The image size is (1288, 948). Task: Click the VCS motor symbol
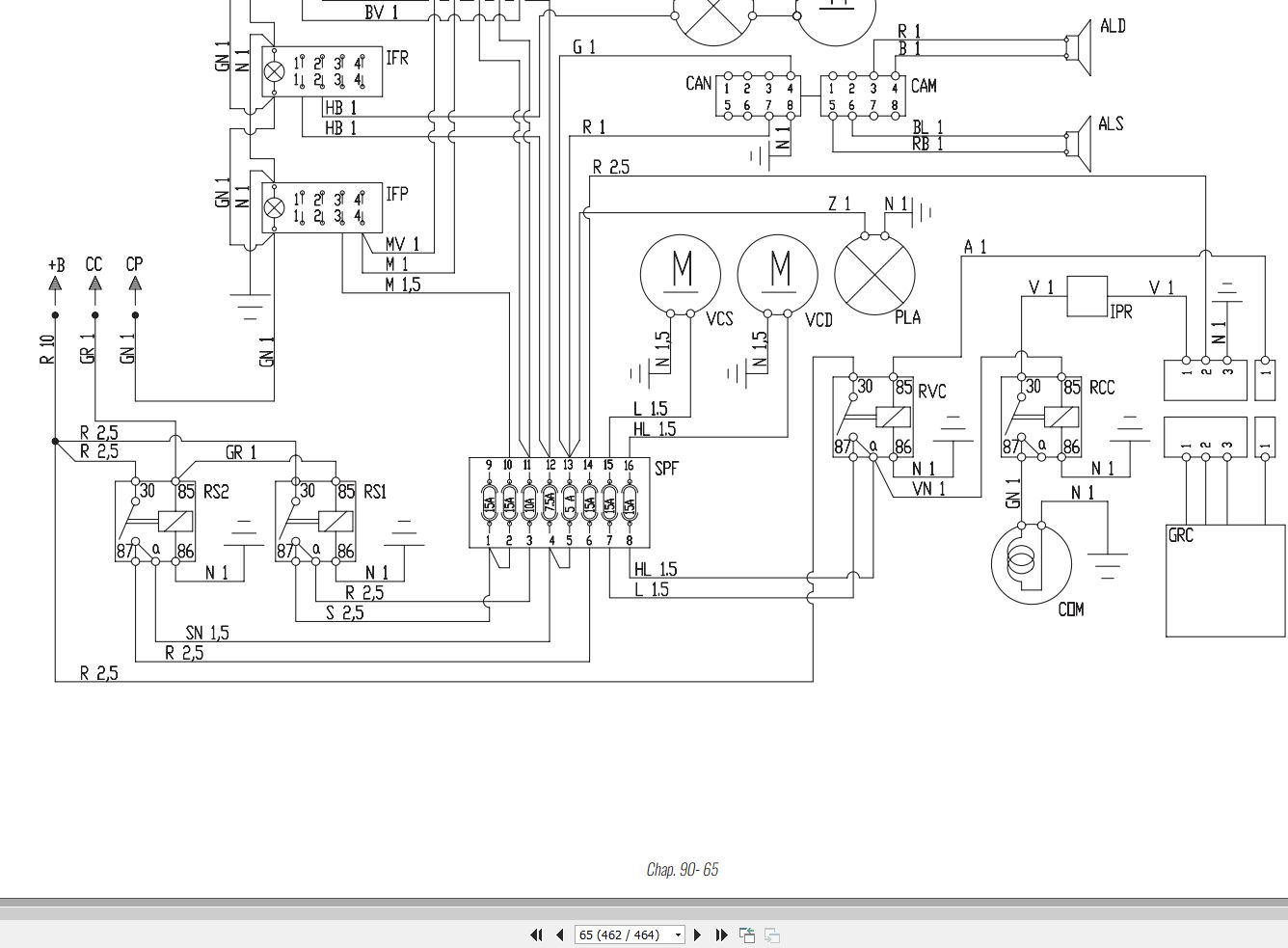pos(681,273)
